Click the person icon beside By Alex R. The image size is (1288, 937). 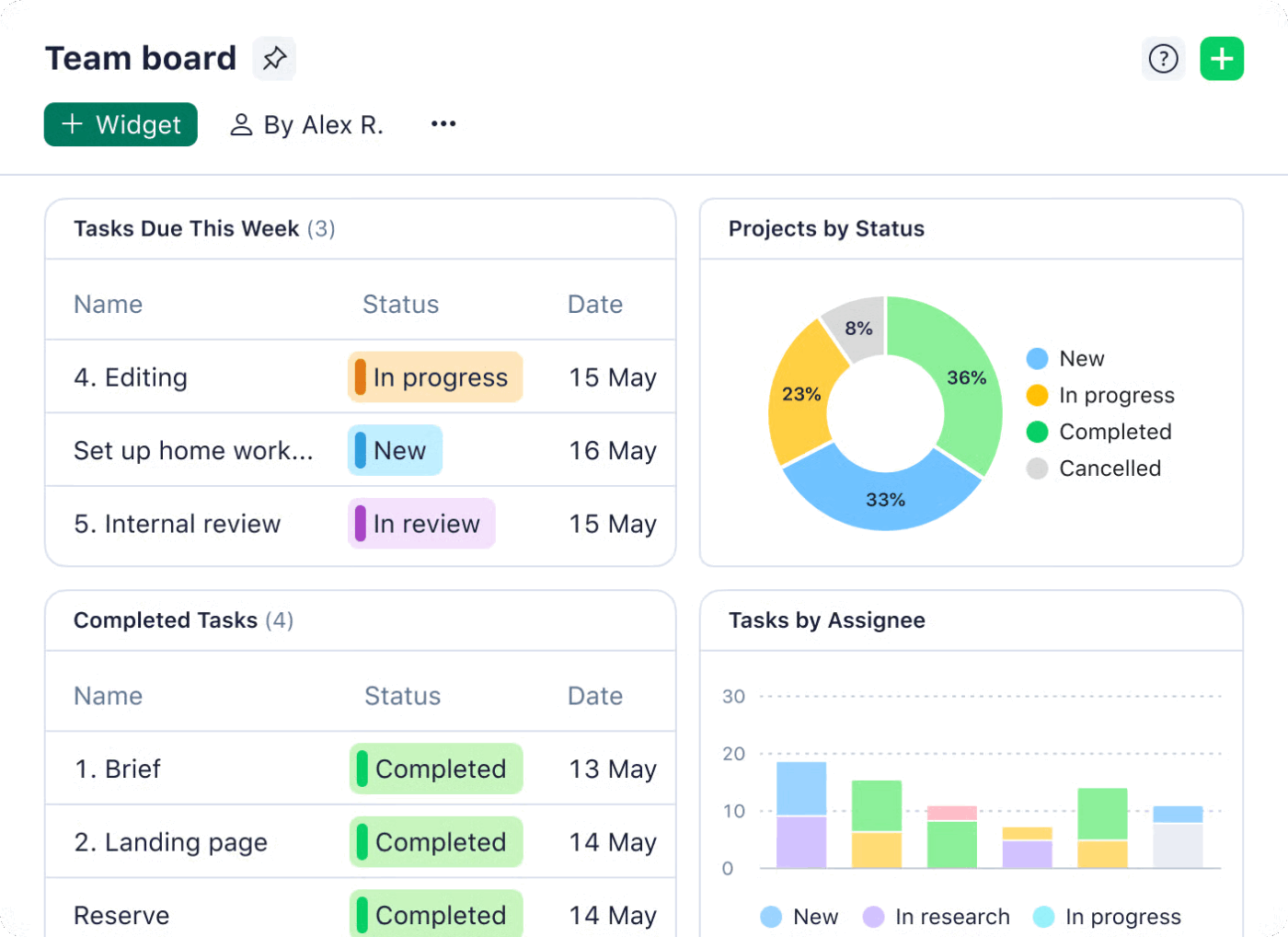pos(241,123)
